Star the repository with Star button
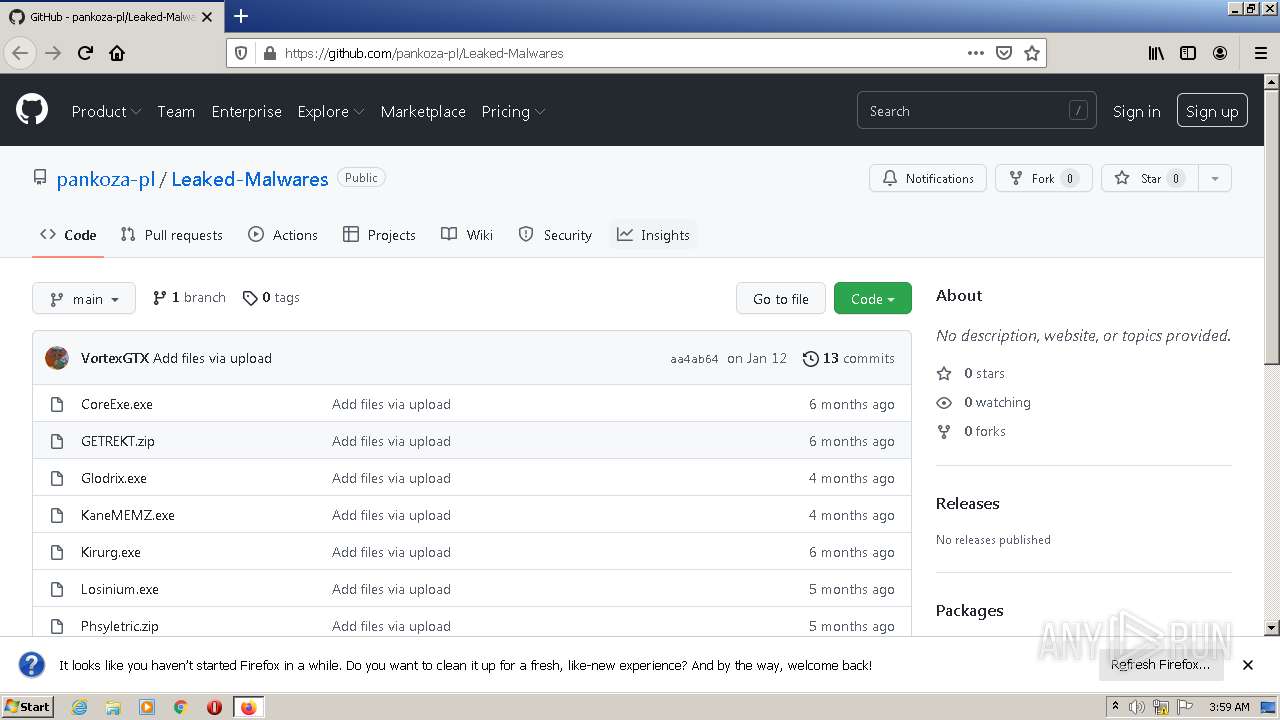Screen dimensions: 1280x720 tap(1150, 178)
